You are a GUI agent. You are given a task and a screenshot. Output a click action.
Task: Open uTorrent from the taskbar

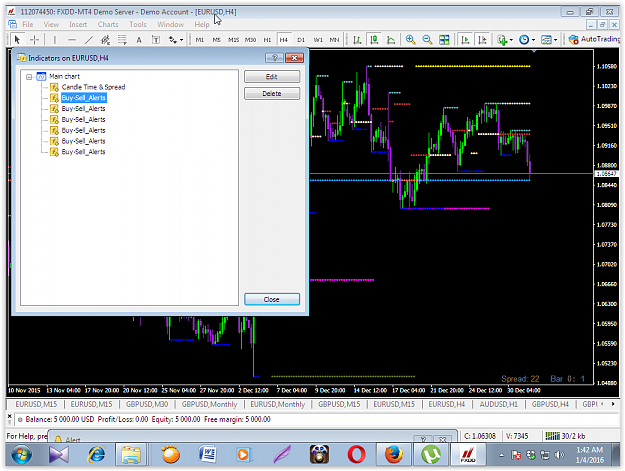click(x=431, y=455)
